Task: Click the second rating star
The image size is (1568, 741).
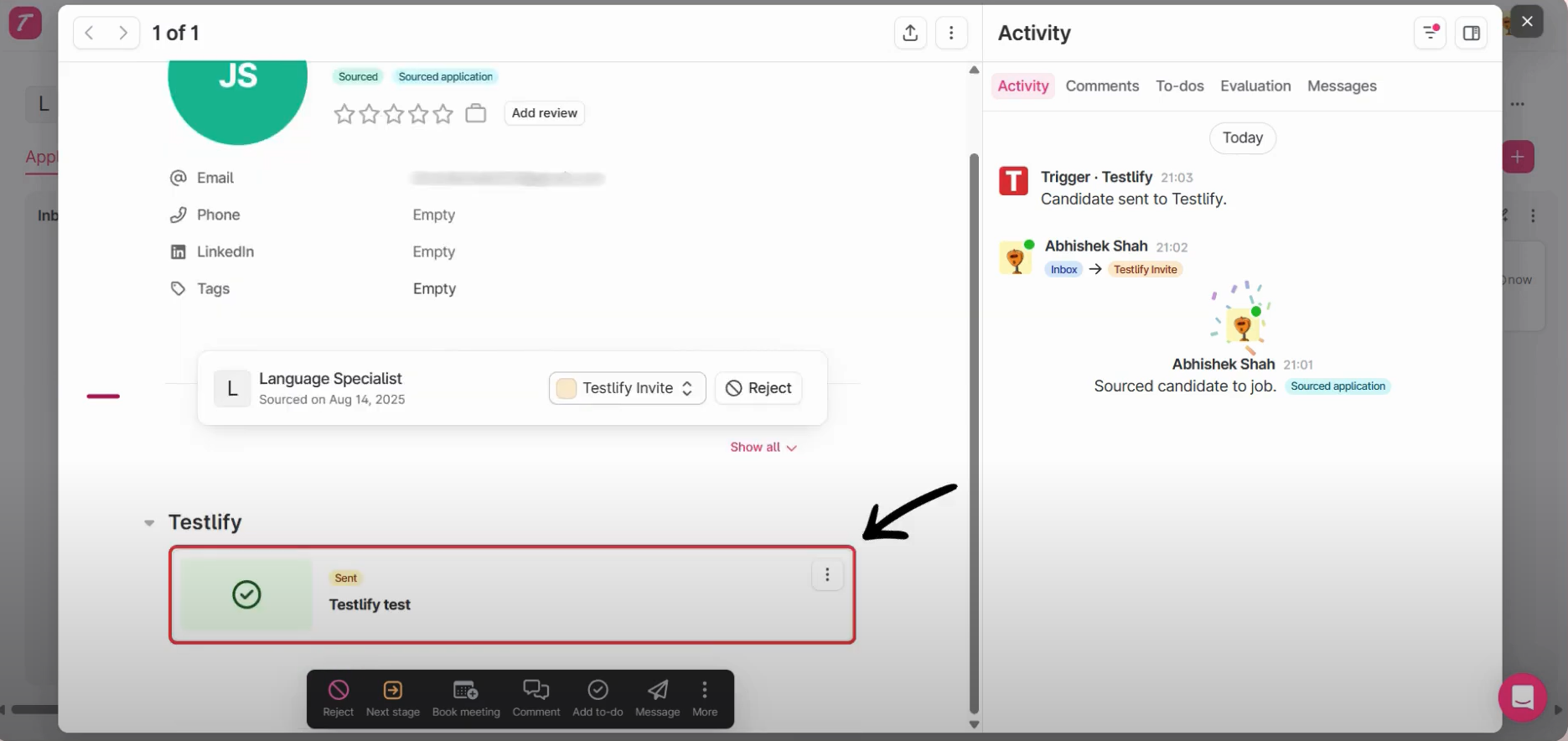Action: tap(369, 113)
